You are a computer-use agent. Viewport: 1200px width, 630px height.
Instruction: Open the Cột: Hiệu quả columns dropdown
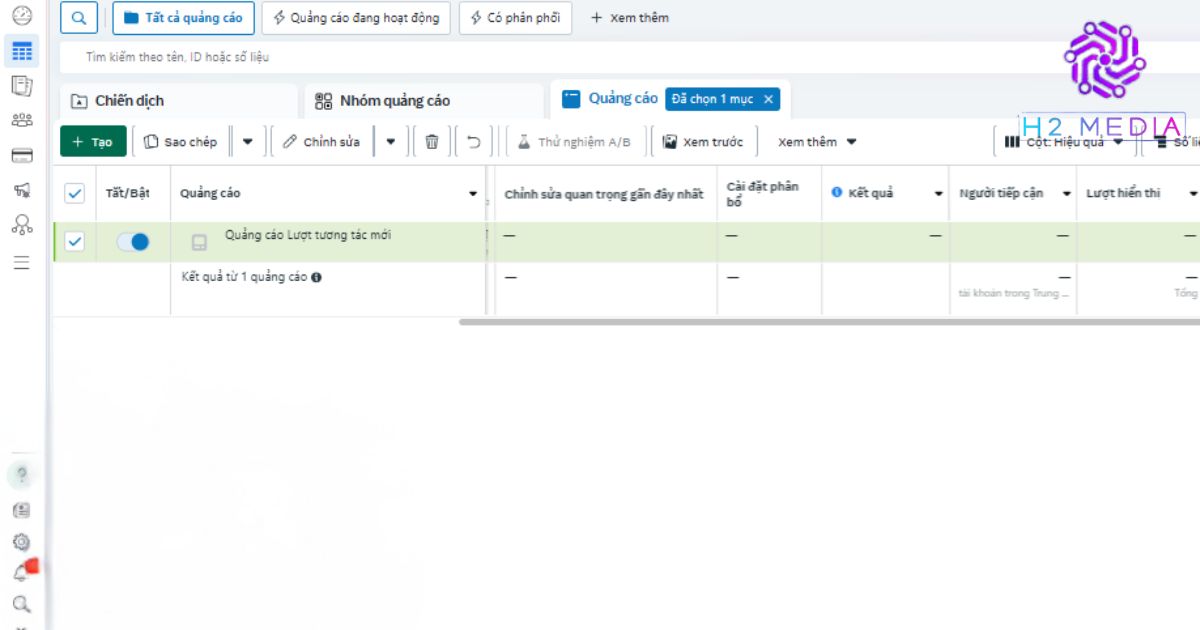click(1064, 142)
